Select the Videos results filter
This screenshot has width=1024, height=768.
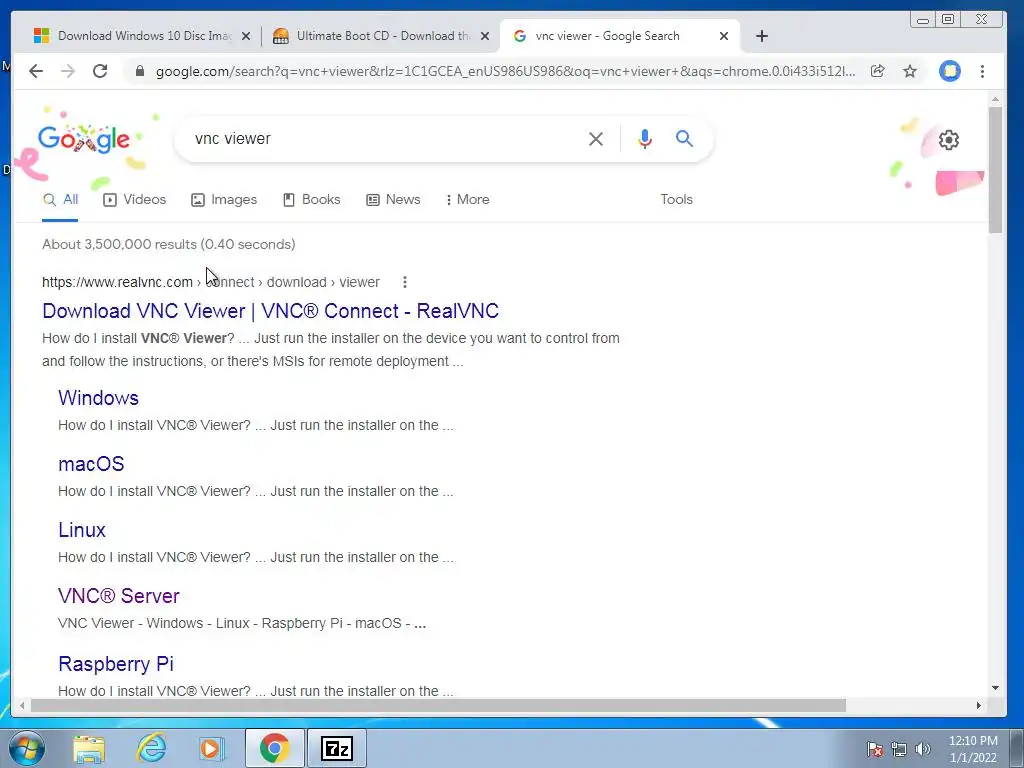pos(135,200)
